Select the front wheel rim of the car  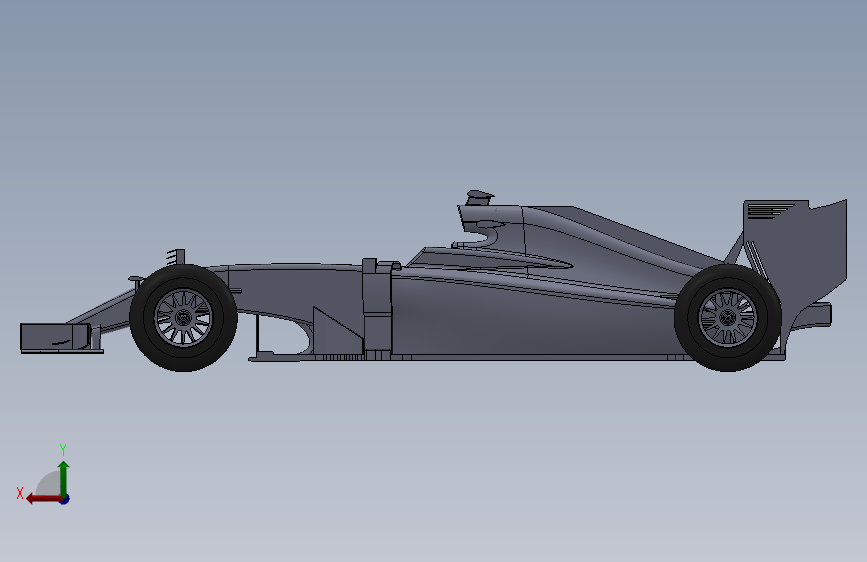point(183,318)
